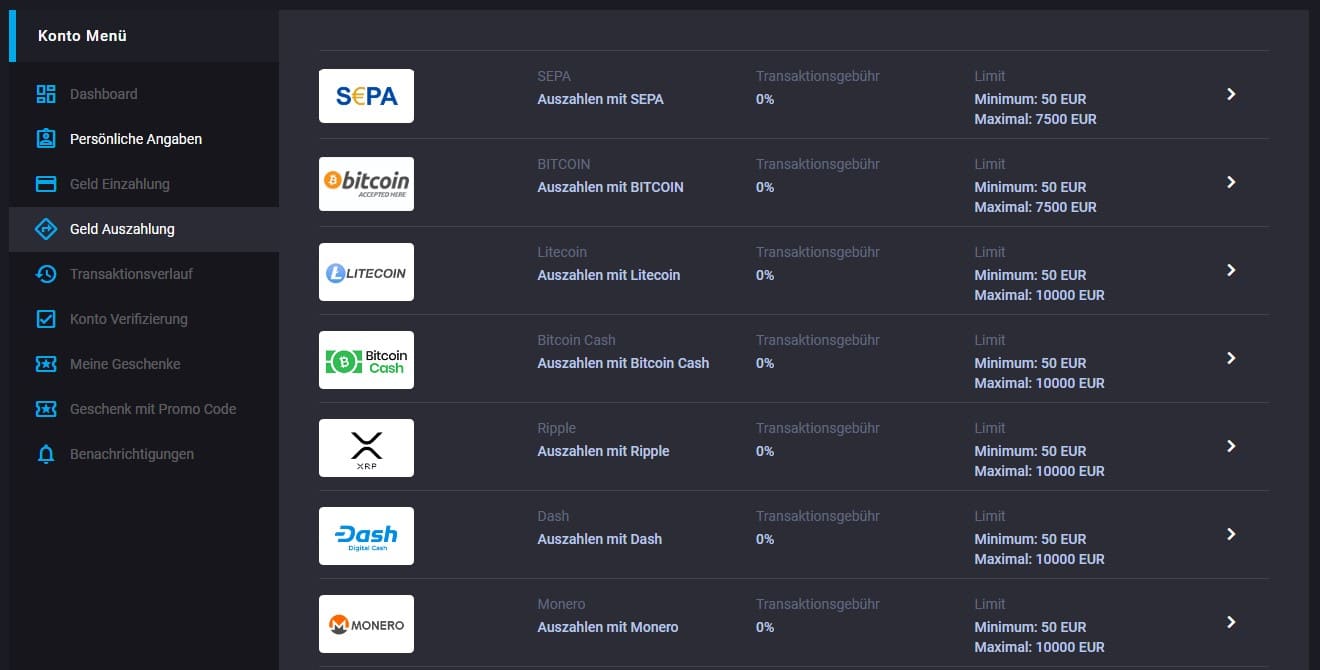Screen dimensions: 1320x670
Task: Click the Auszahlen mit Dash link
Action: 600,539
